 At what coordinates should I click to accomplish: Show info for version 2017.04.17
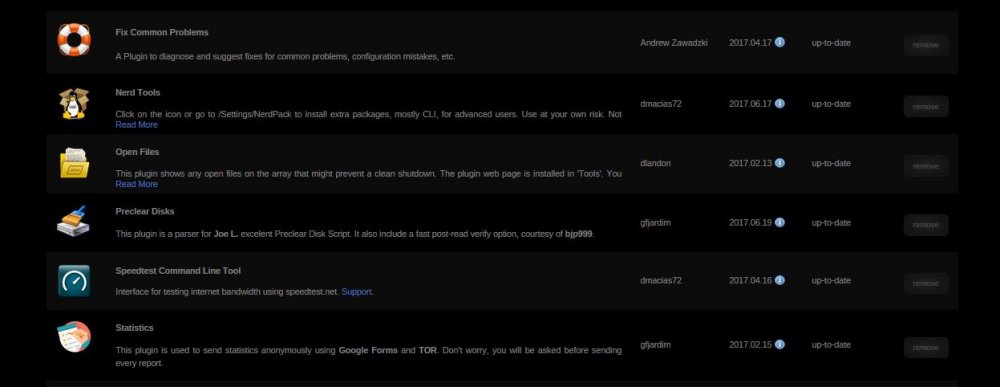click(x=779, y=42)
